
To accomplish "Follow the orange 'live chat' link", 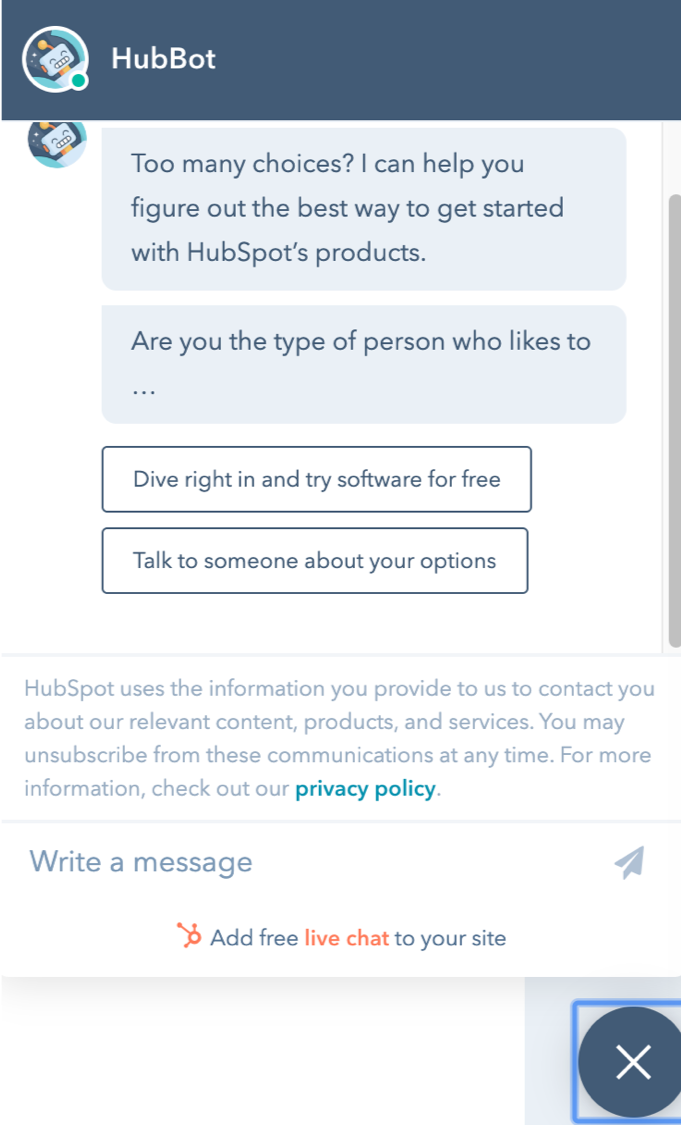I will tap(347, 938).
